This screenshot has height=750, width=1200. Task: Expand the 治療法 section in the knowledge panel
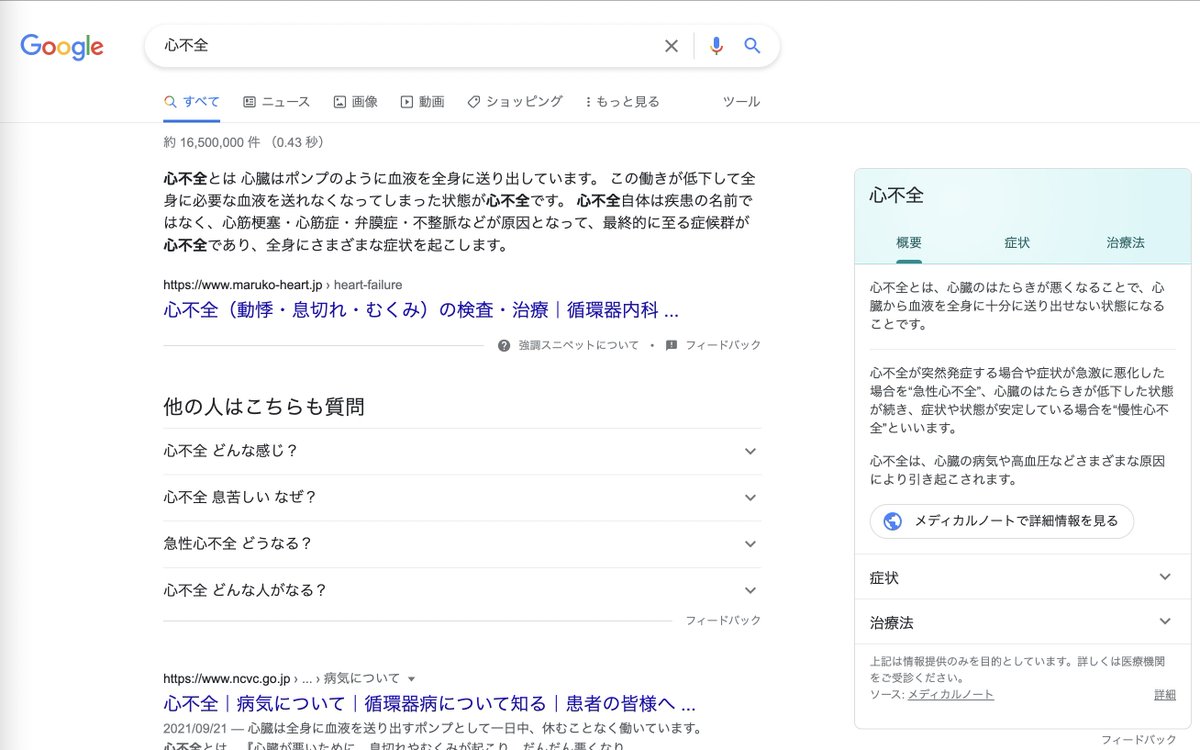point(1164,623)
